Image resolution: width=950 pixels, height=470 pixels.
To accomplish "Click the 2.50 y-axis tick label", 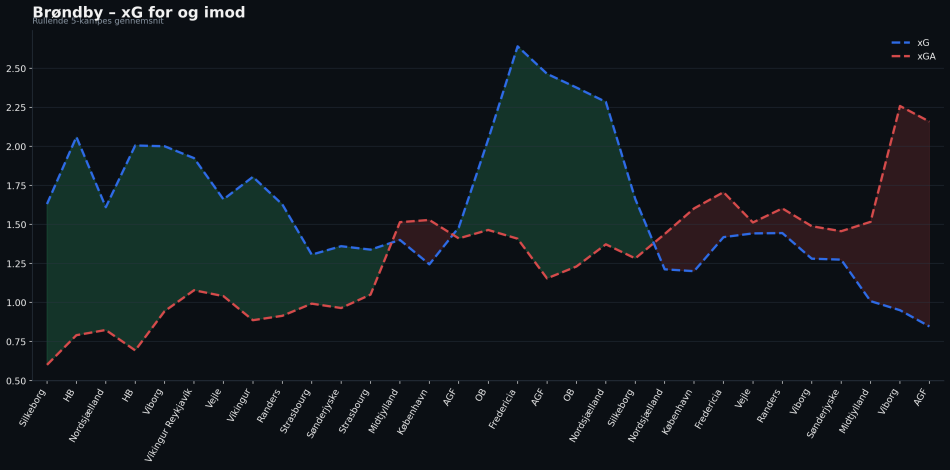I will 19,69.
